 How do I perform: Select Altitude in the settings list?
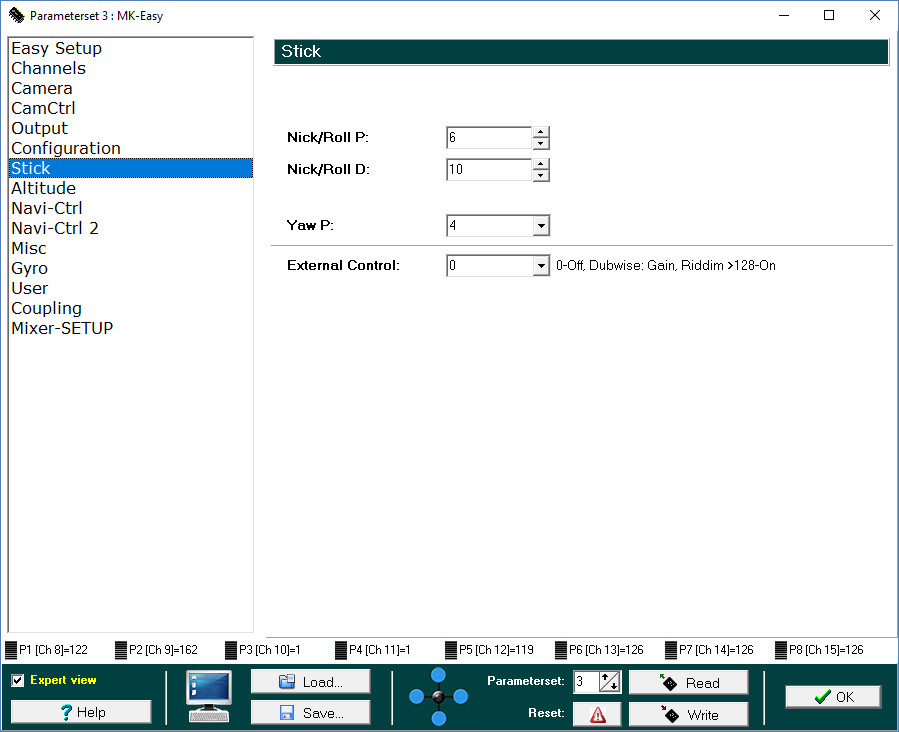pyautogui.click(x=43, y=188)
